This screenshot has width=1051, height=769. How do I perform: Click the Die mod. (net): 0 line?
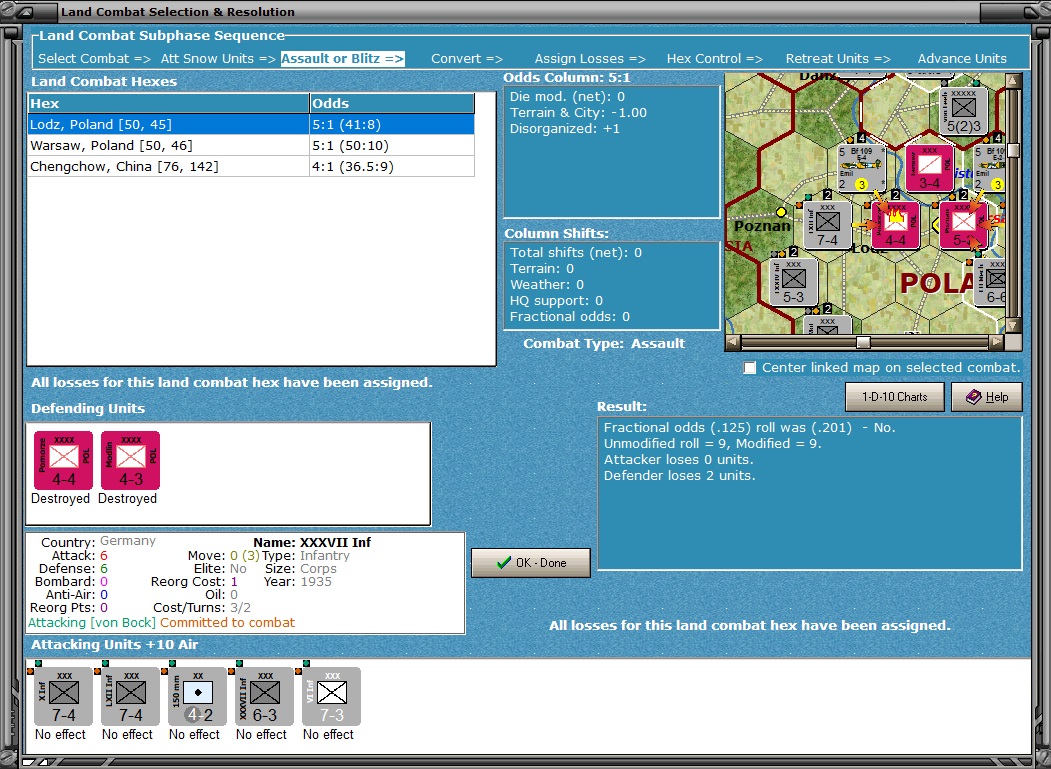click(567, 97)
